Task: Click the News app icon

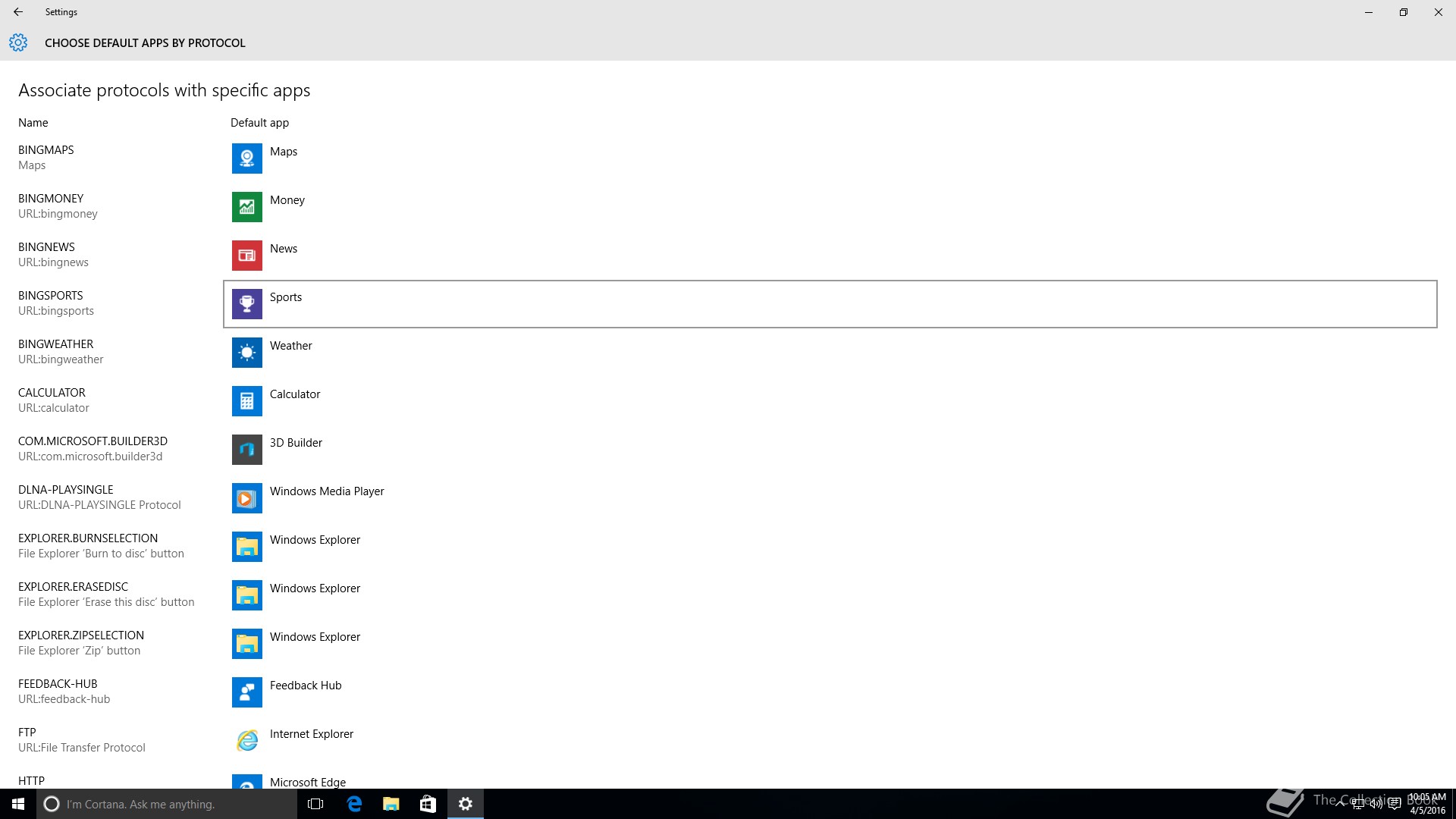Action: click(x=246, y=256)
